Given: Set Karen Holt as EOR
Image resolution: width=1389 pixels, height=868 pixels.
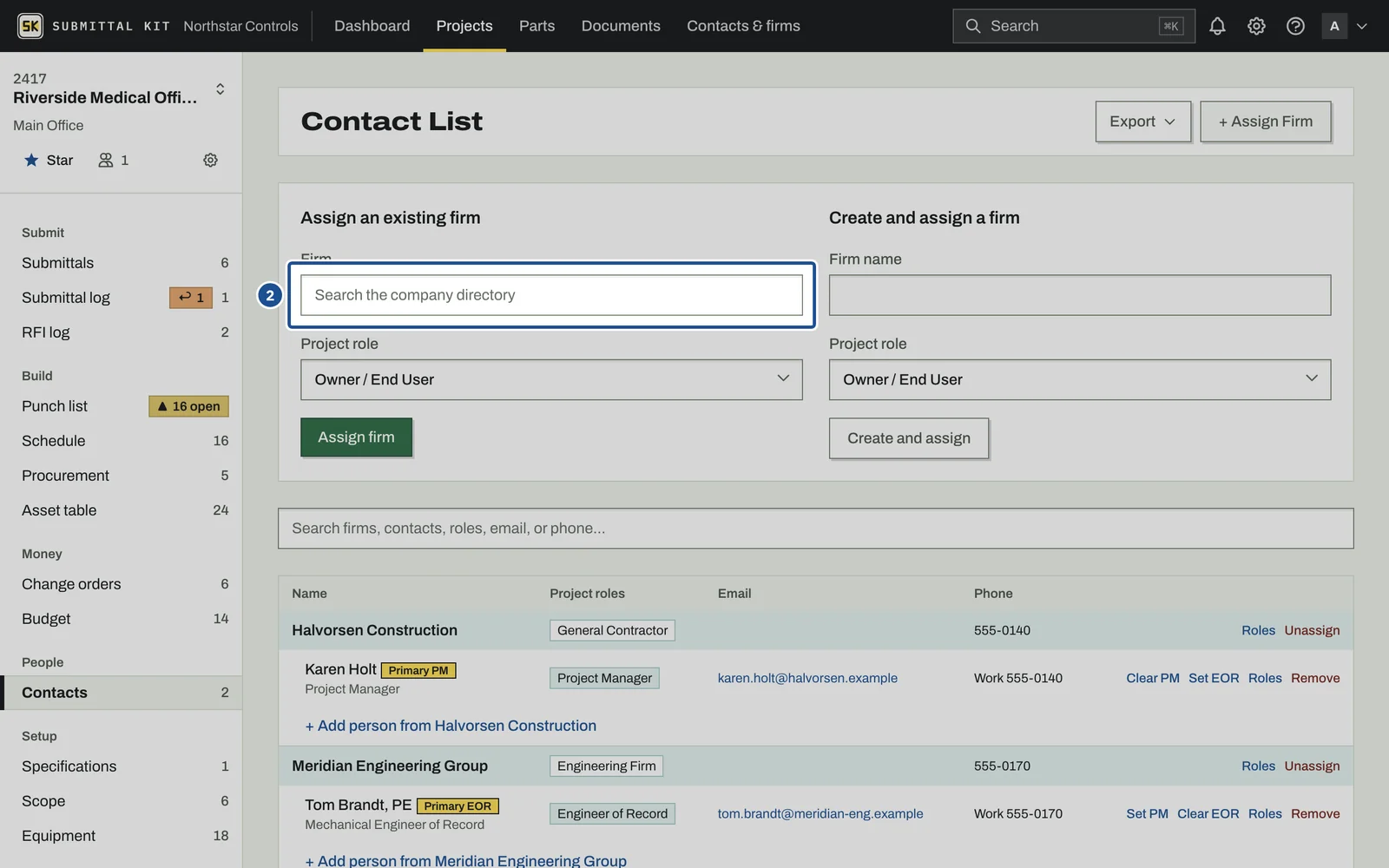Looking at the screenshot, I should (1214, 678).
